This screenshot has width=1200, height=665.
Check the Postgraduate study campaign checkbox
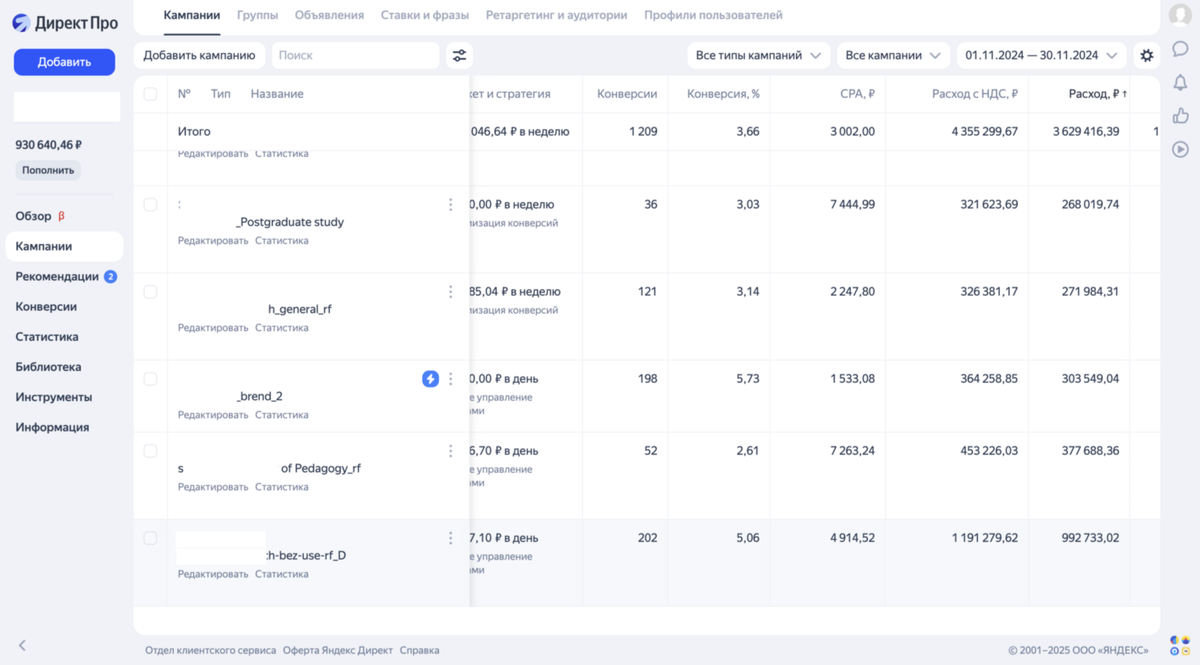tap(150, 204)
